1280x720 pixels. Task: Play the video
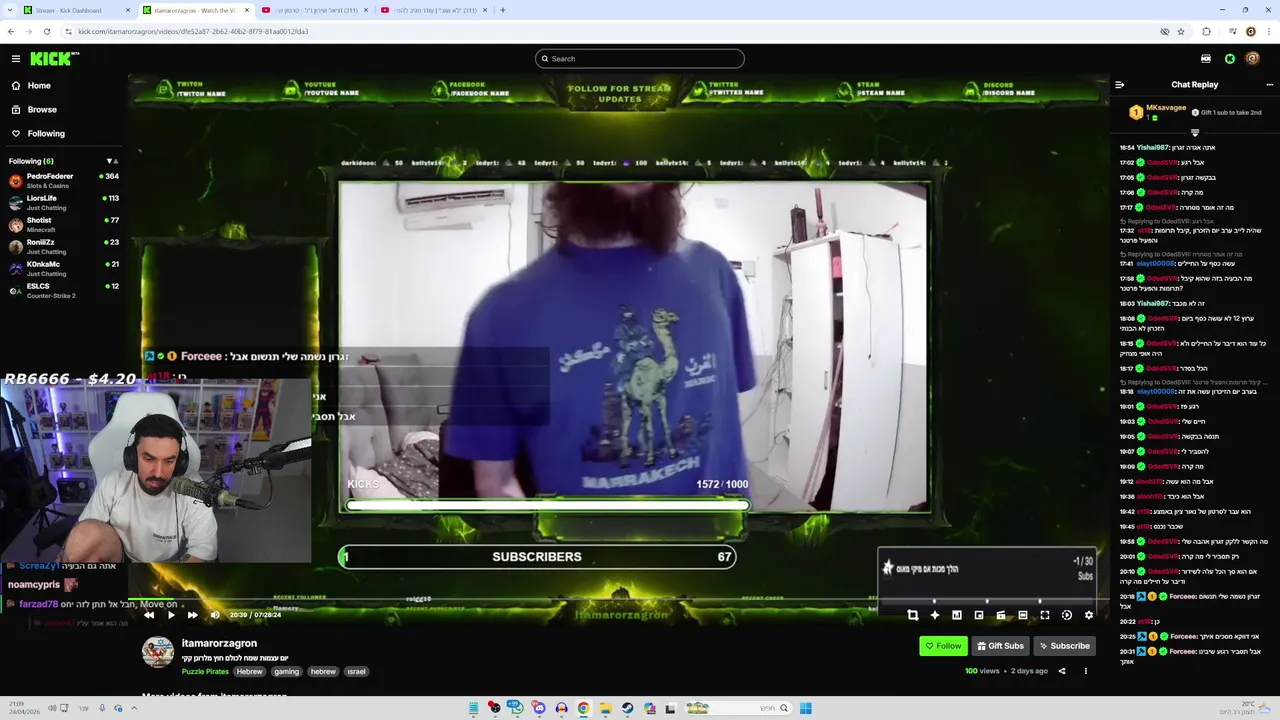coord(171,615)
